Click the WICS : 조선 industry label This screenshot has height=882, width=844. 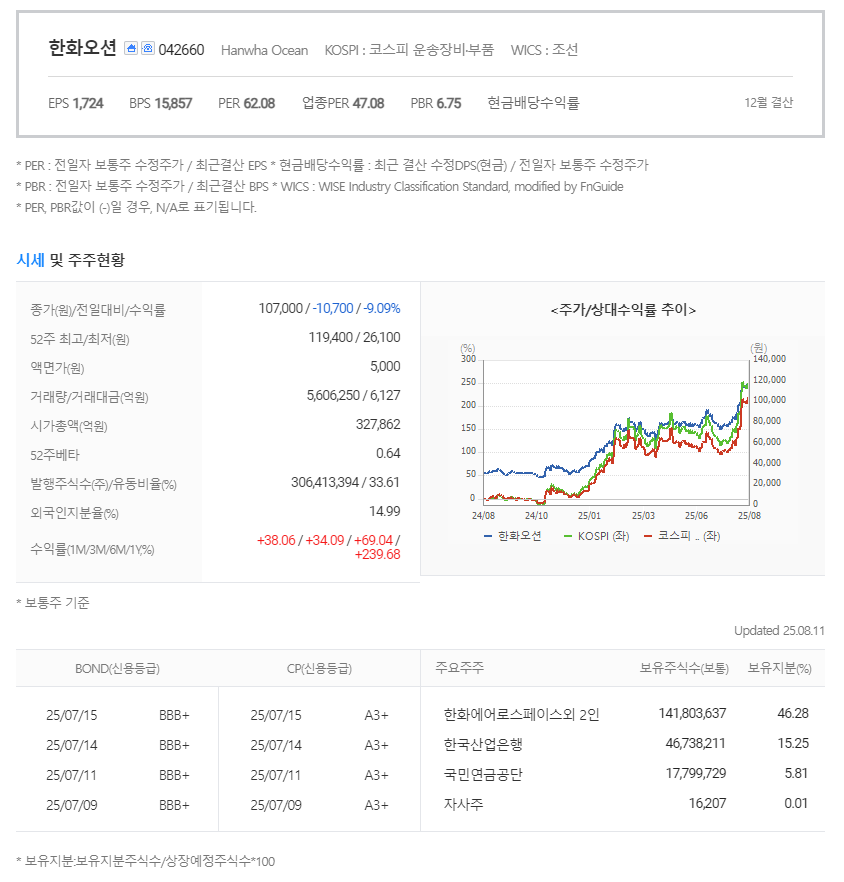coord(544,50)
